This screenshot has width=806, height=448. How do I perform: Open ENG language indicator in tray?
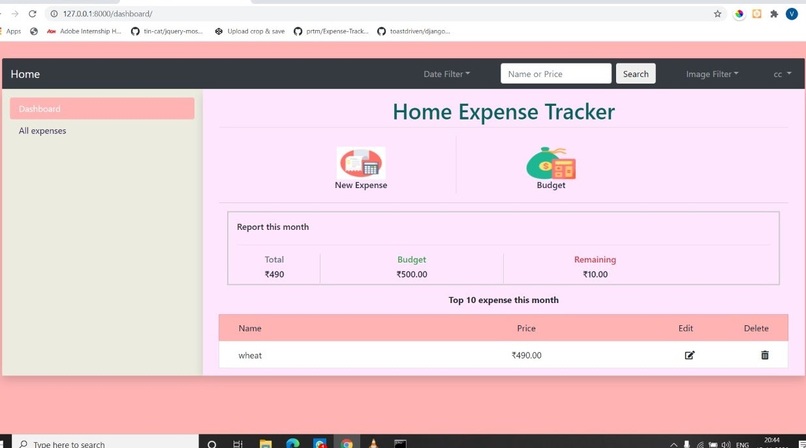tap(742, 445)
